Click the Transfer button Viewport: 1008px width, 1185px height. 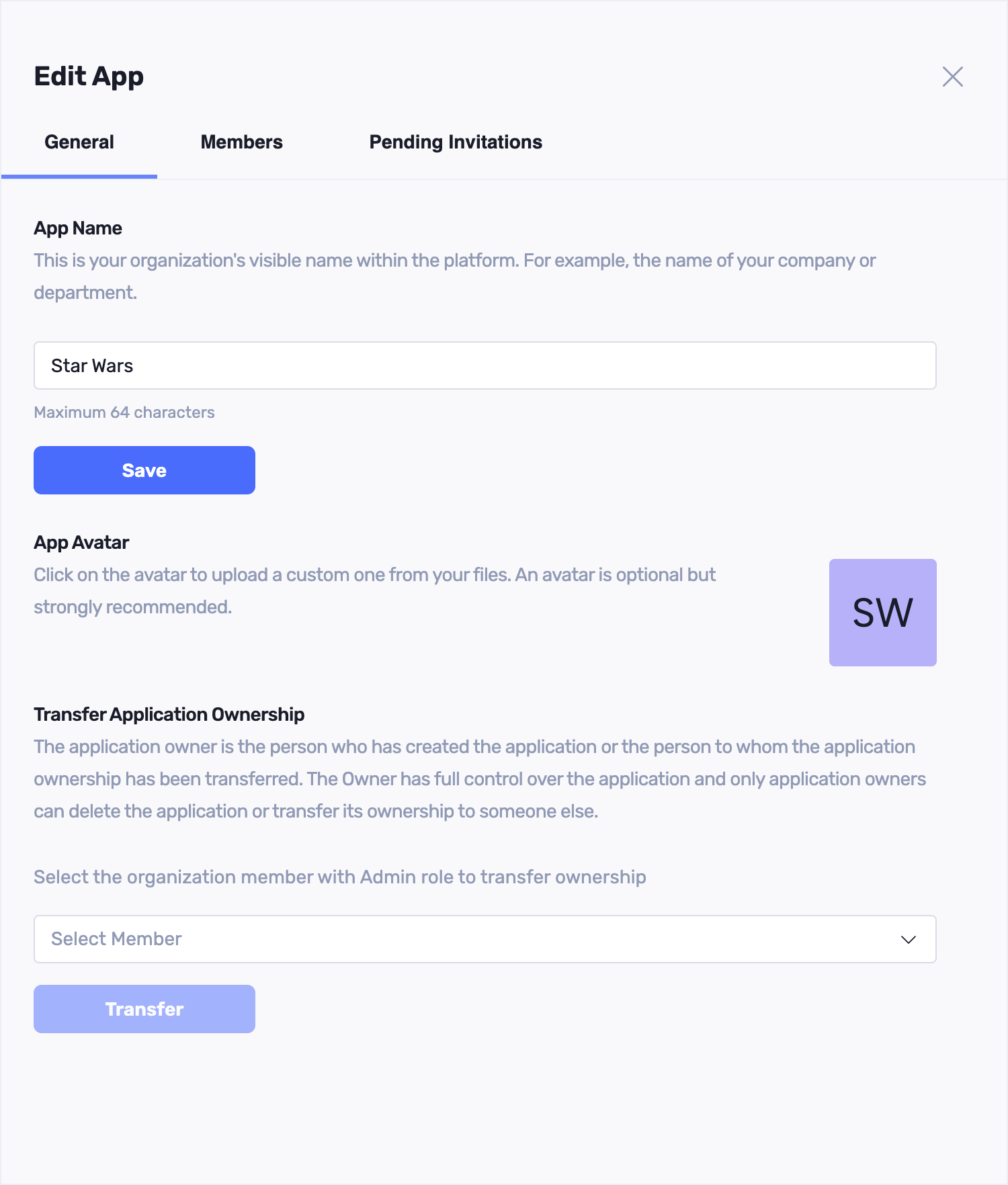click(x=144, y=1009)
